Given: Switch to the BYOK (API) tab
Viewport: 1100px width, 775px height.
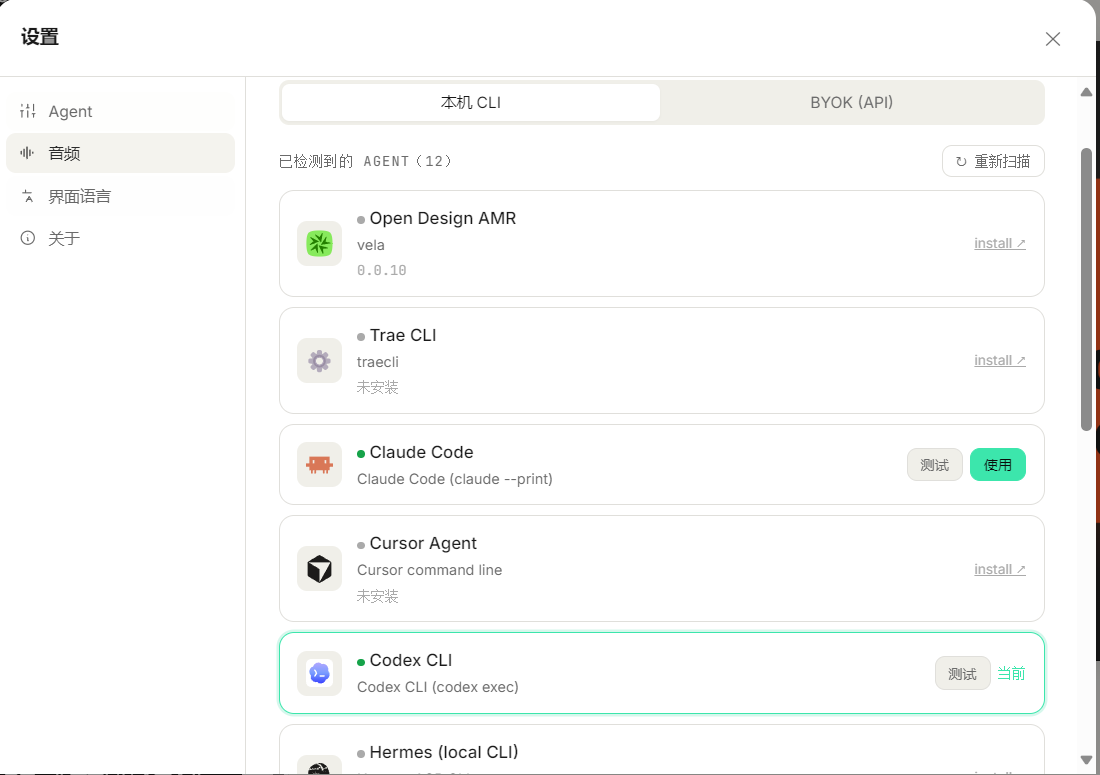Looking at the screenshot, I should pos(852,102).
